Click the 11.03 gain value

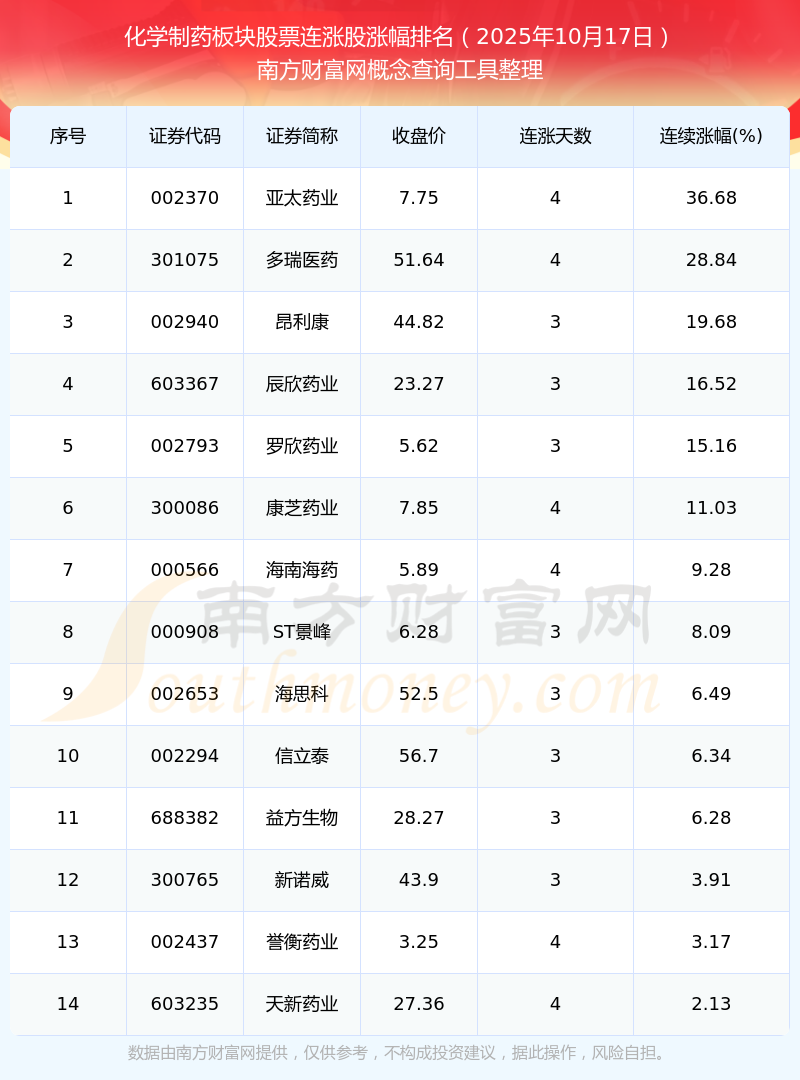point(711,508)
